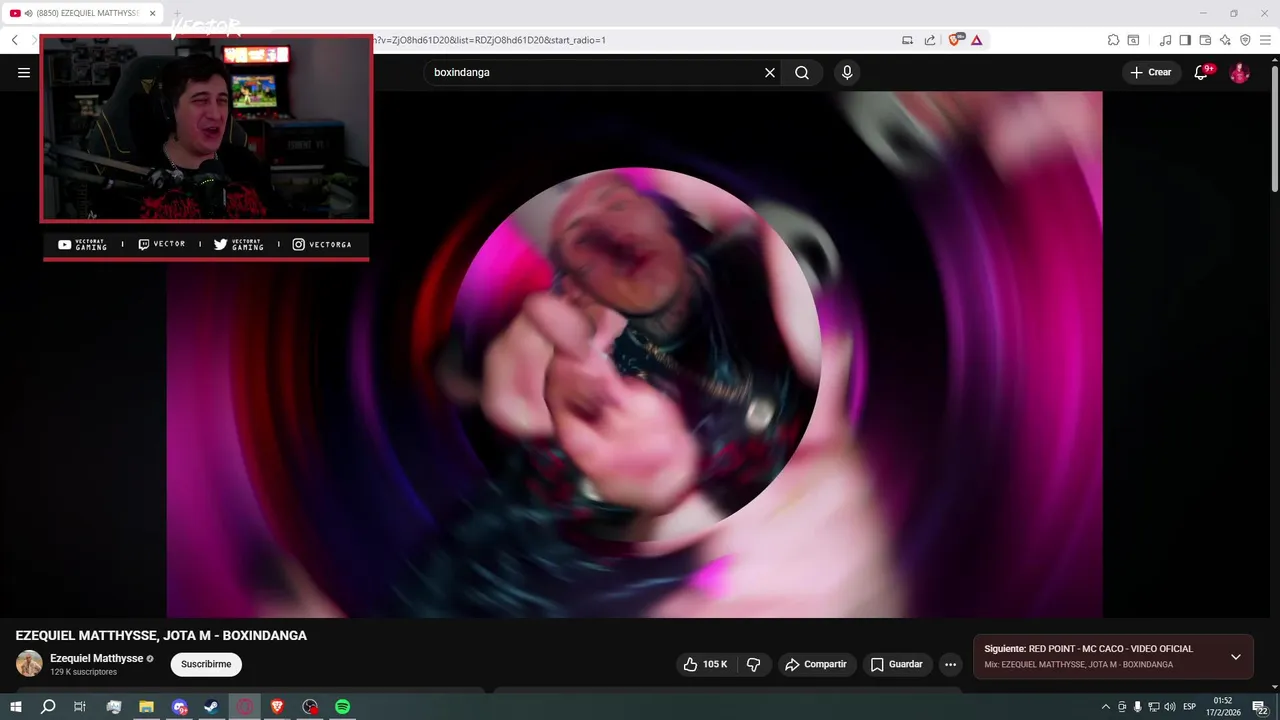Expand the Siguiente mix playlist panel

[1235, 657]
